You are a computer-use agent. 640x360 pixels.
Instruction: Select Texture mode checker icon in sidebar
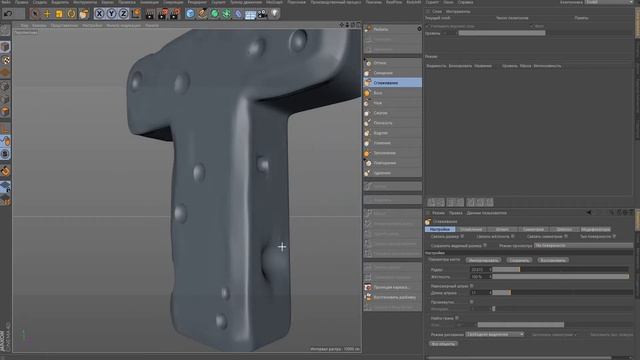(x=5, y=60)
